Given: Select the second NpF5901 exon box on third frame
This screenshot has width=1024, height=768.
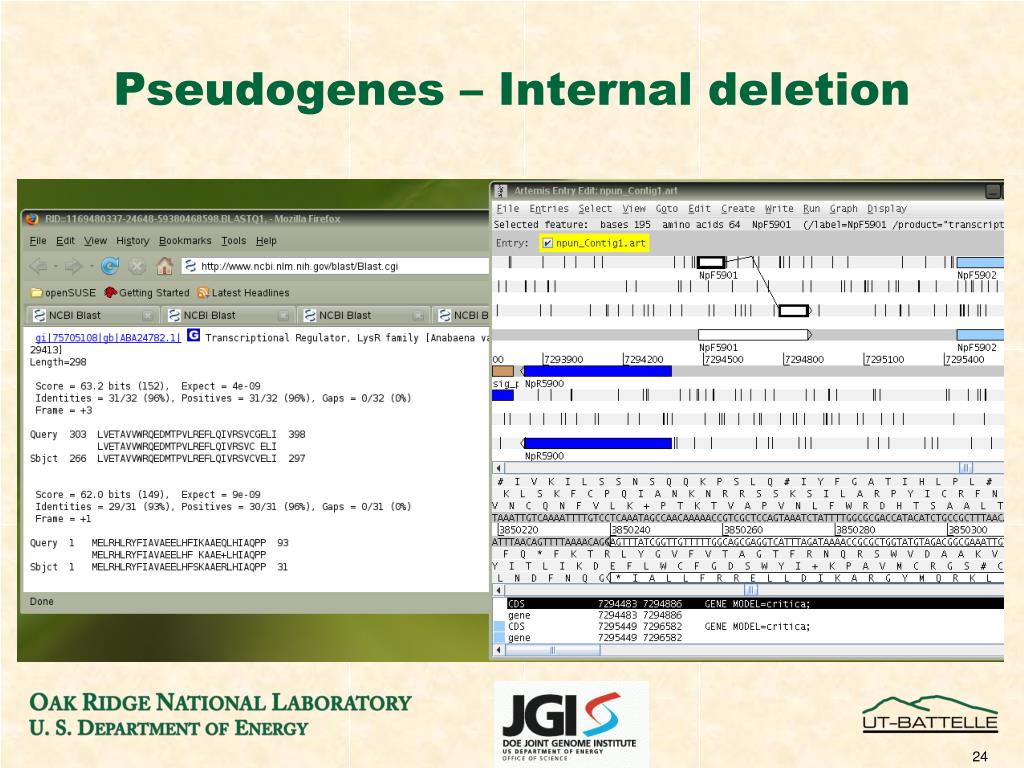Looking at the screenshot, I should click(793, 311).
